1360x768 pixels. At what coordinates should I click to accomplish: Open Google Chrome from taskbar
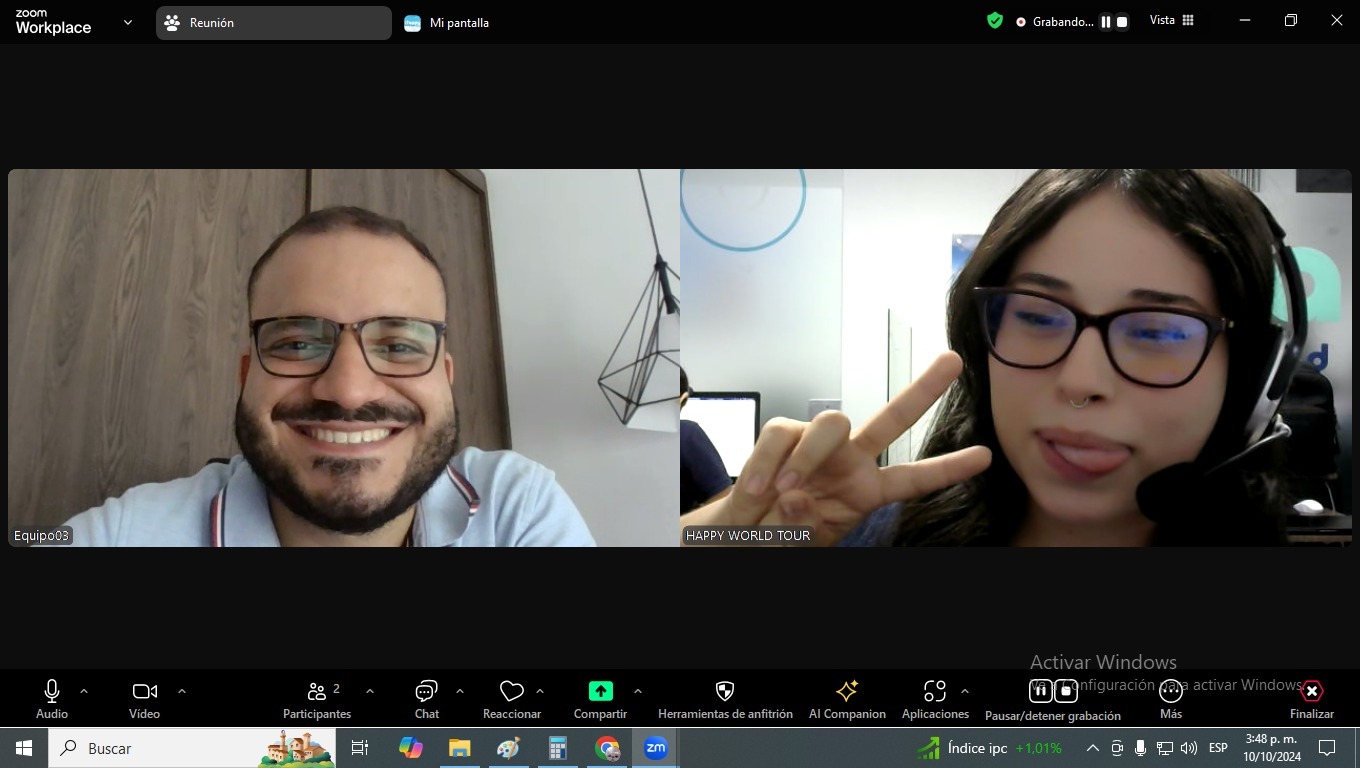pyautogui.click(x=607, y=748)
